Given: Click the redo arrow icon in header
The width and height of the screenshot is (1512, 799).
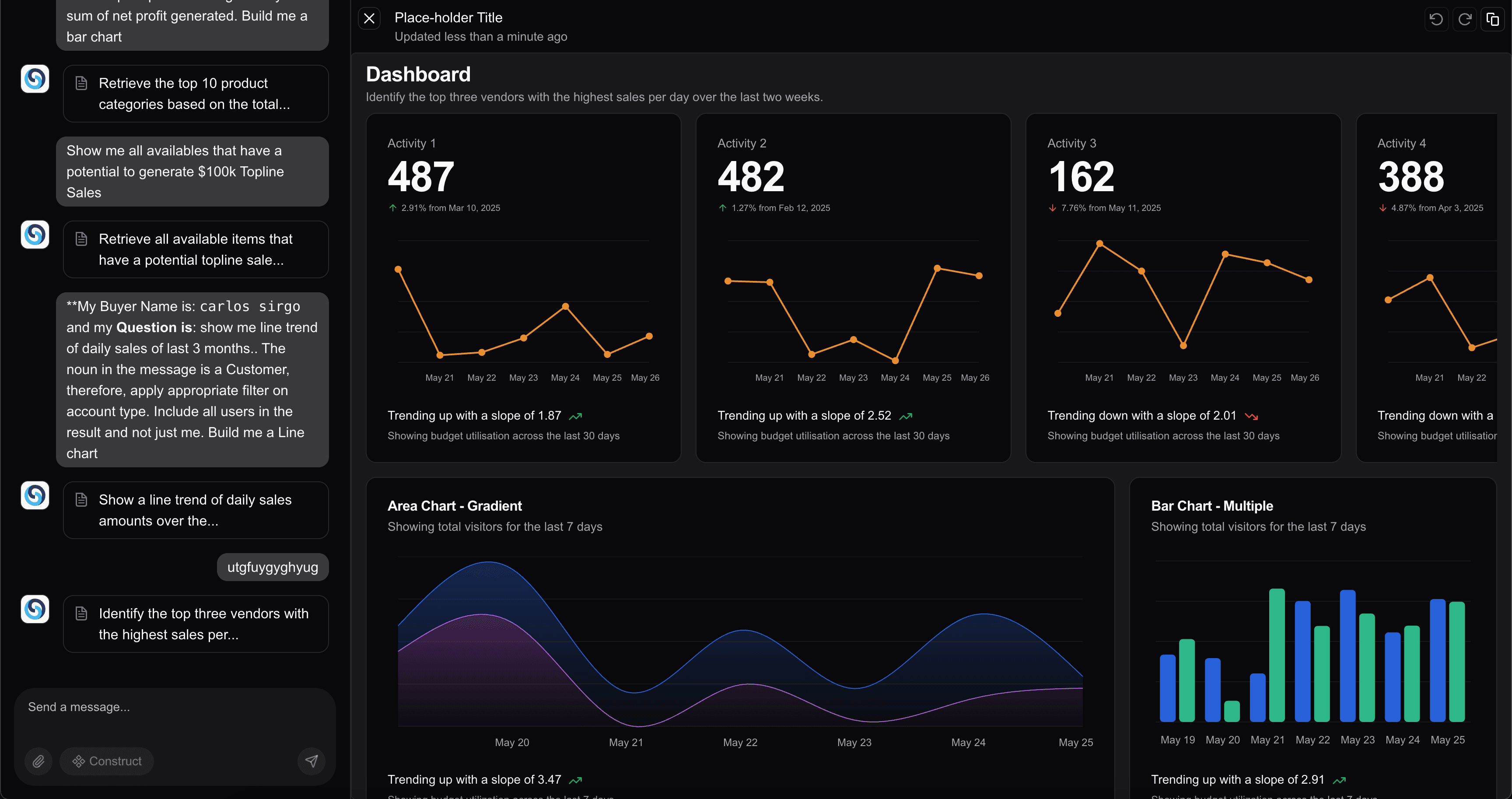Looking at the screenshot, I should [x=1464, y=19].
